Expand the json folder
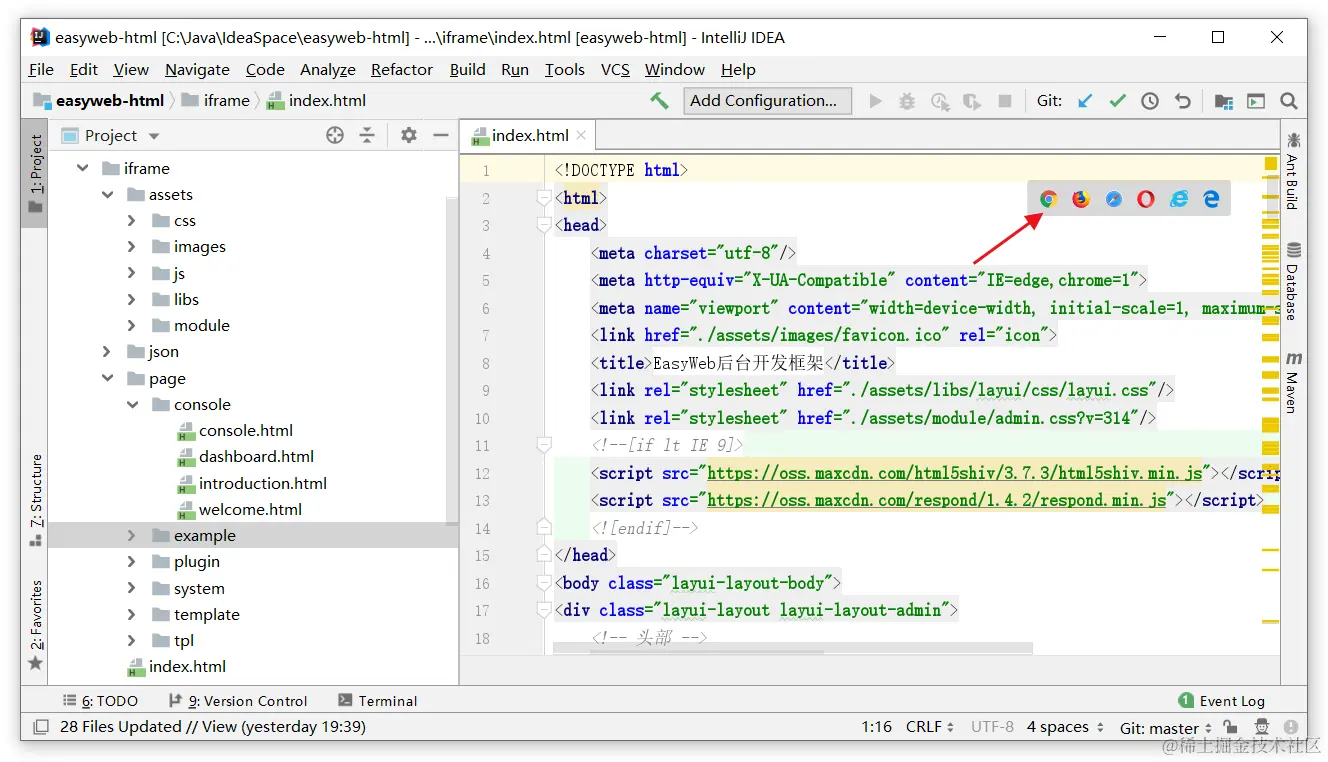Screen dimensions: 1328x762 pos(108,352)
